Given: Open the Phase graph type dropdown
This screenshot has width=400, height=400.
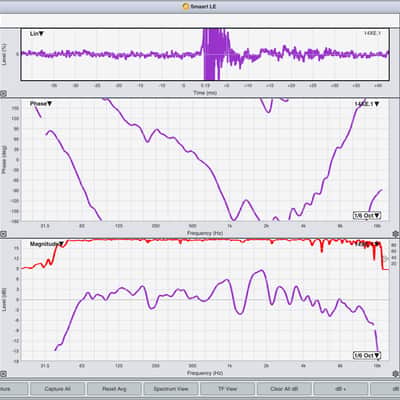Looking at the screenshot, I should point(41,104).
